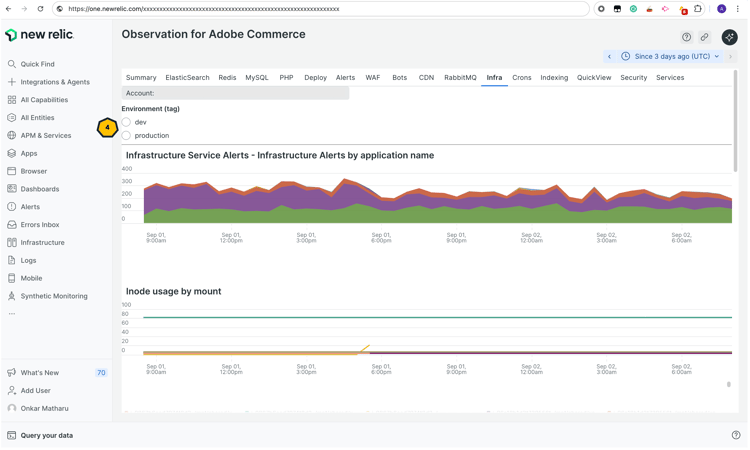Open the New Relic AI assistant sparkle icon
The image size is (750, 450).
click(729, 37)
